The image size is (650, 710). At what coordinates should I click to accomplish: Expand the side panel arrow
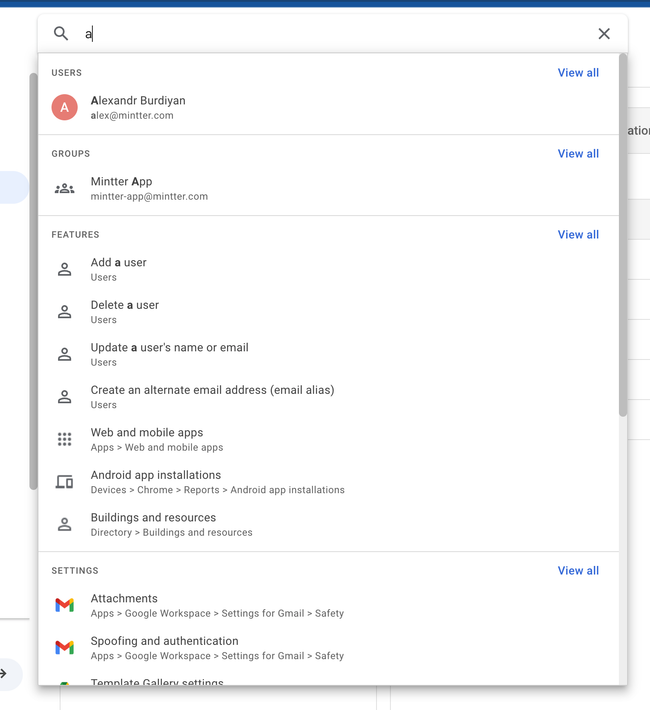coord(5,674)
